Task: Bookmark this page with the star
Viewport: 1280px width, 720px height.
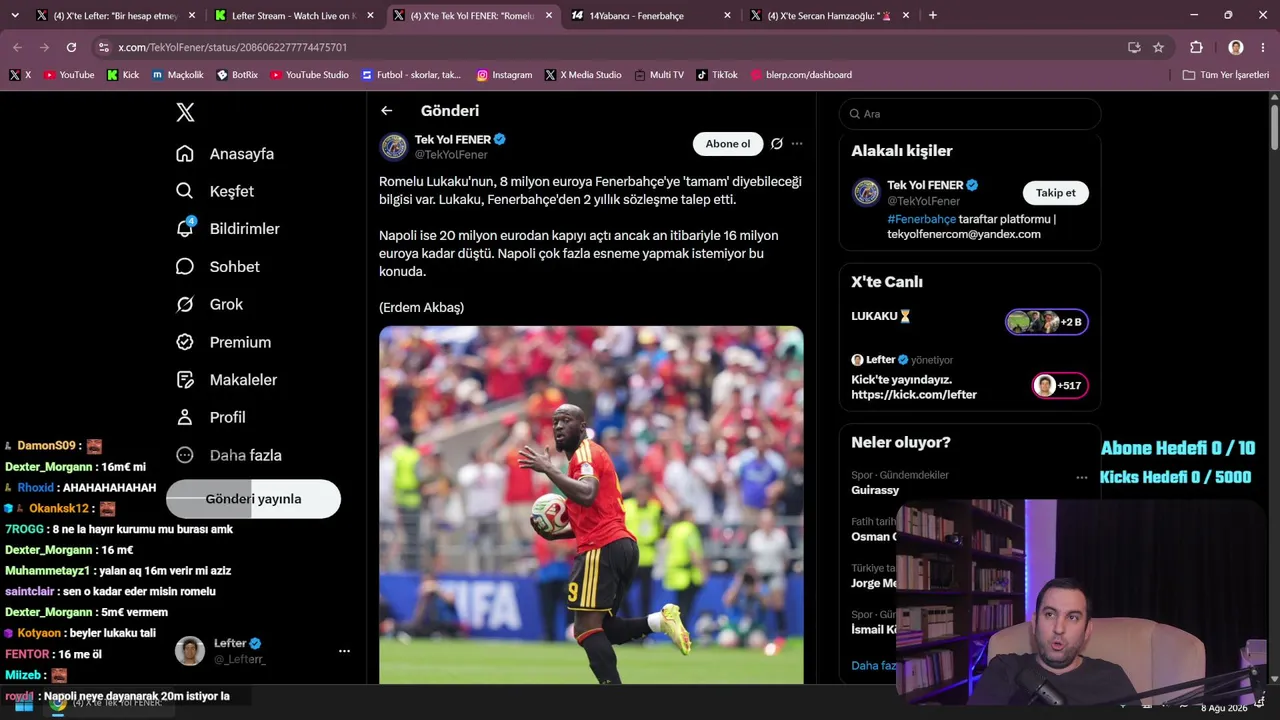Action: [x=1158, y=47]
